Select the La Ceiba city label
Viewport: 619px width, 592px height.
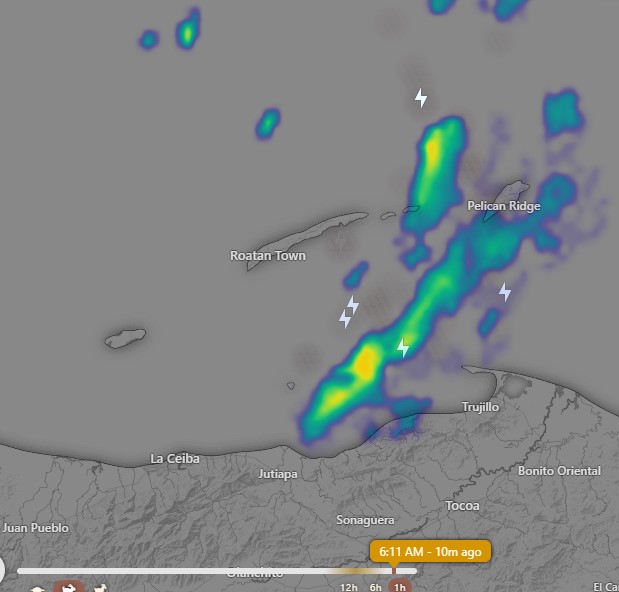175,459
